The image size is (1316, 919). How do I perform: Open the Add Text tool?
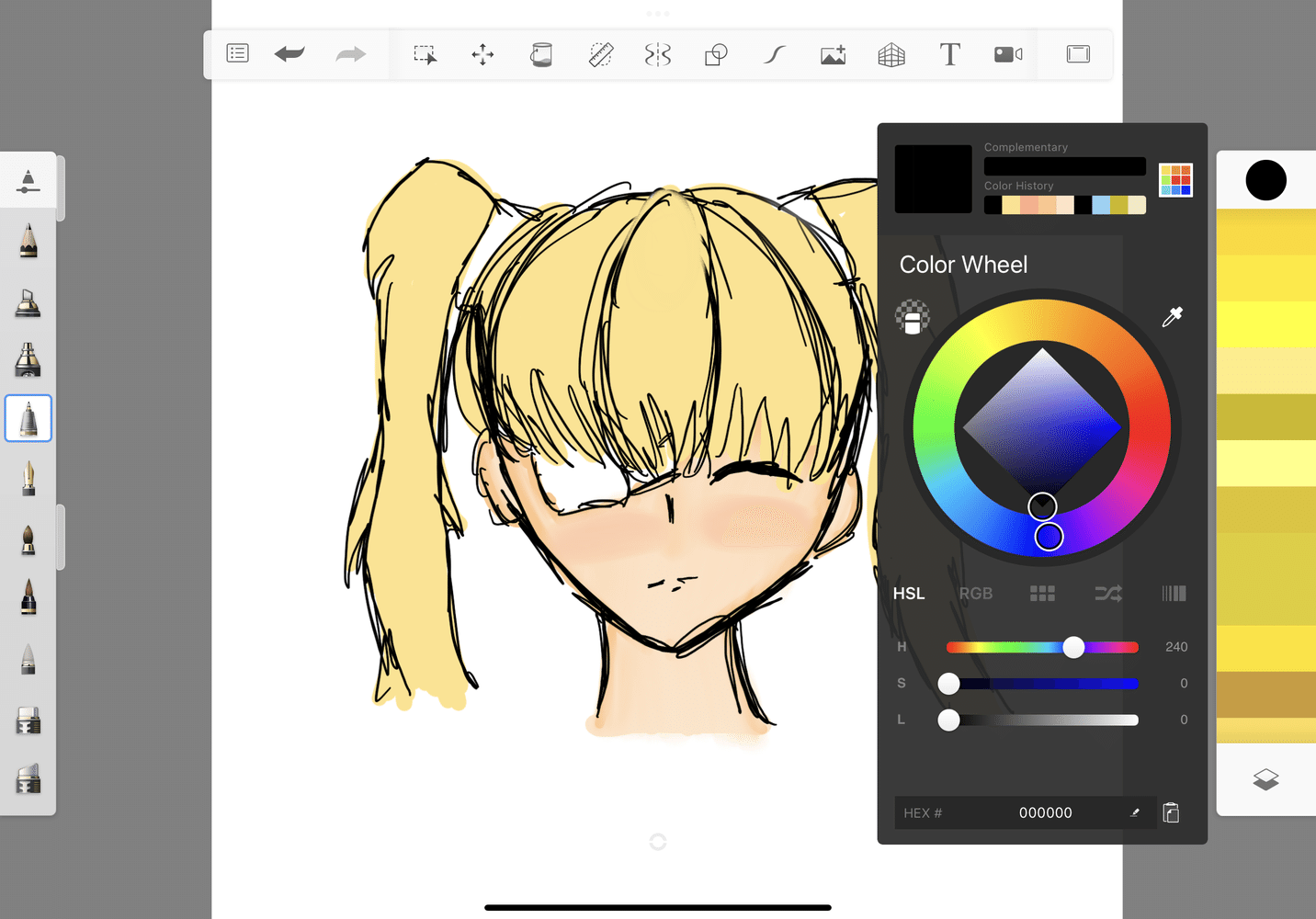click(949, 54)
